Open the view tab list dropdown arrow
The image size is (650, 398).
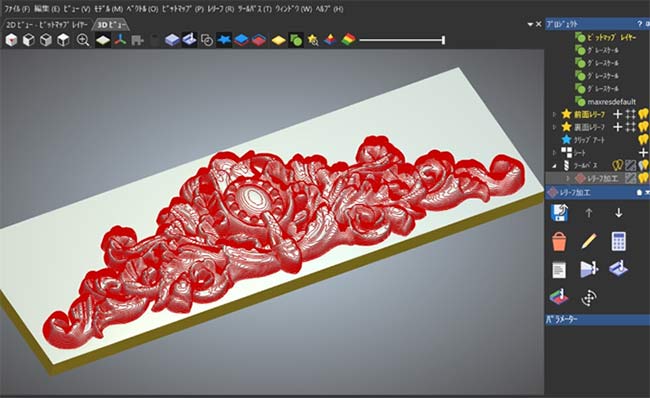pyautogui.click(x=530, y=24)
